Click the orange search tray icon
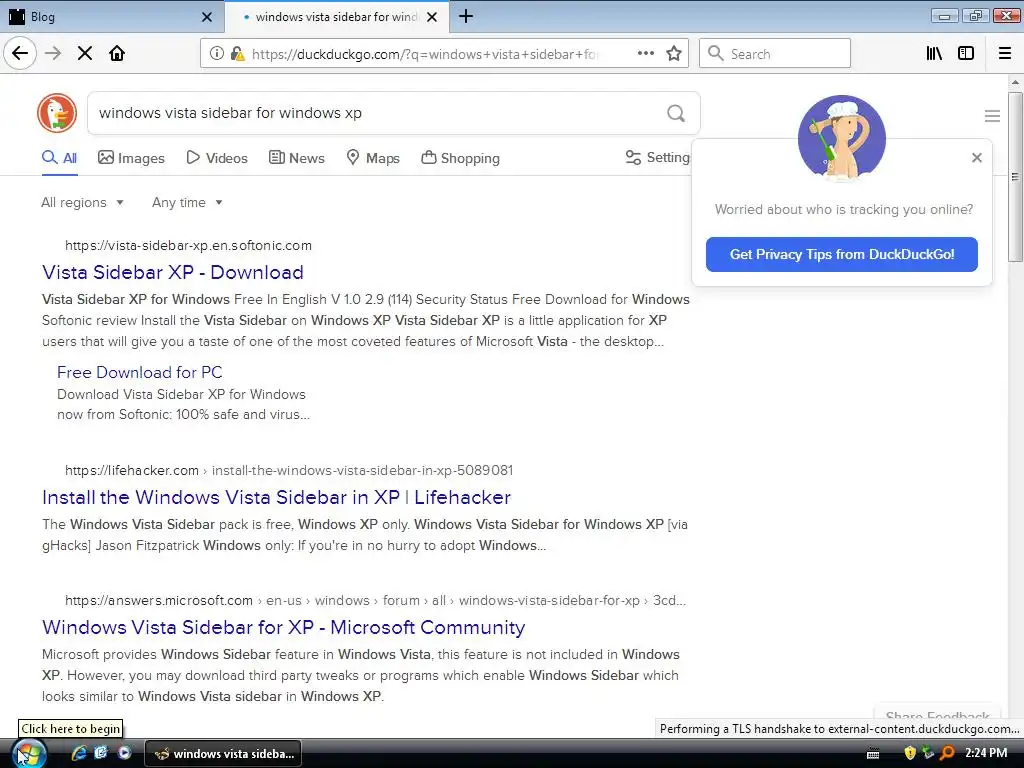The image size is (1024, 768). [x=946, y=753]
